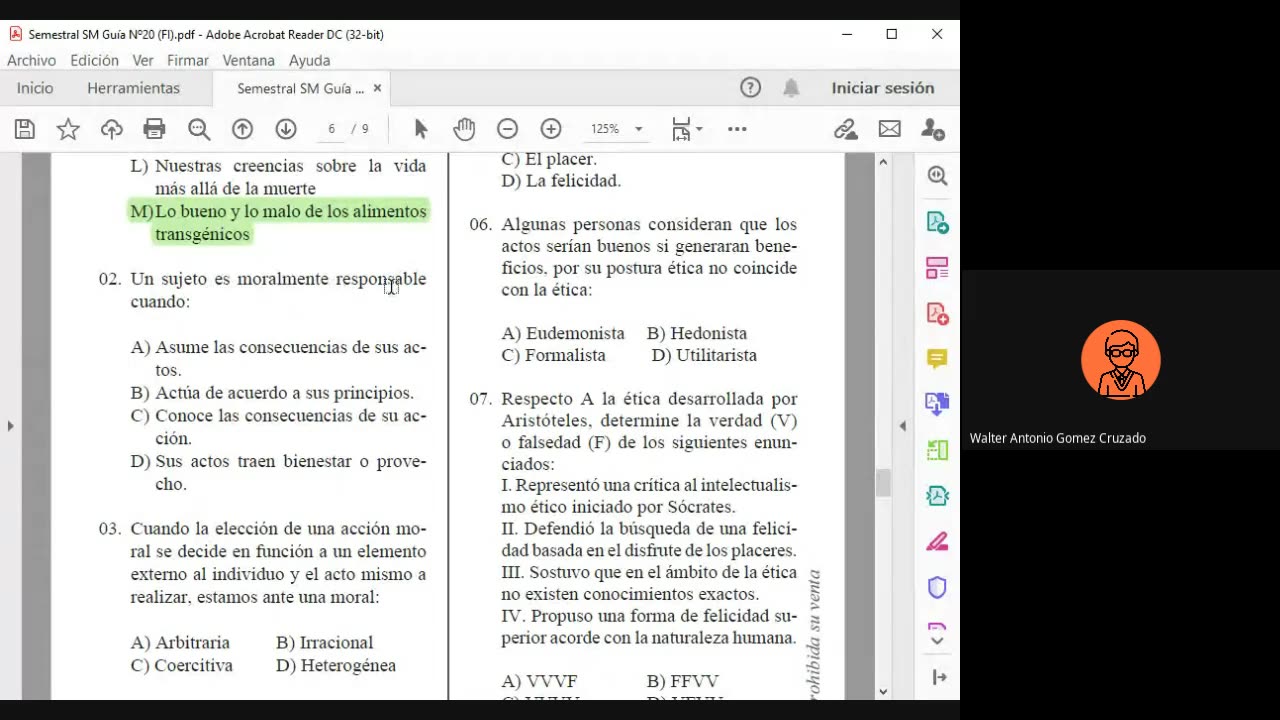Image resolution: width=1280 pixels, height=720 pixels.
Task: Click the upload to cloud icon
Action: (112, 129)
